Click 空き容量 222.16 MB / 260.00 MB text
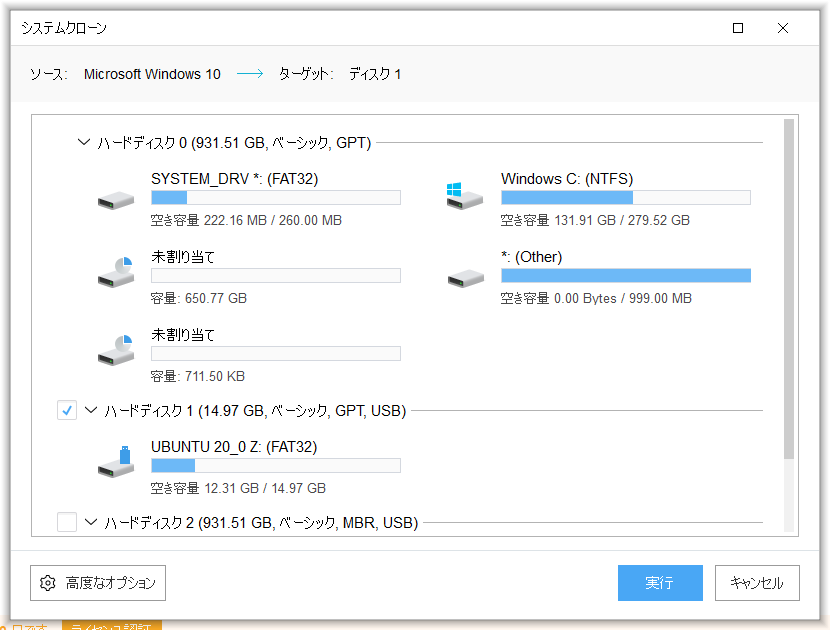This screenshot has height=630, width=830. pos(246,220)
